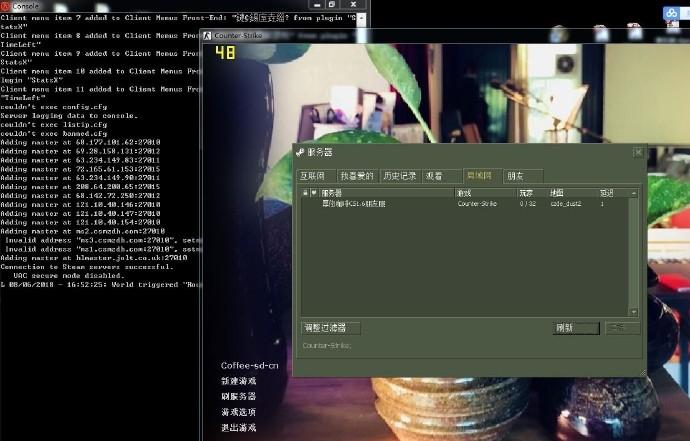Viewport: 690px width, 441px height.
Task: Sort by the 游戏 column header
Action: [x=486, y=193]
